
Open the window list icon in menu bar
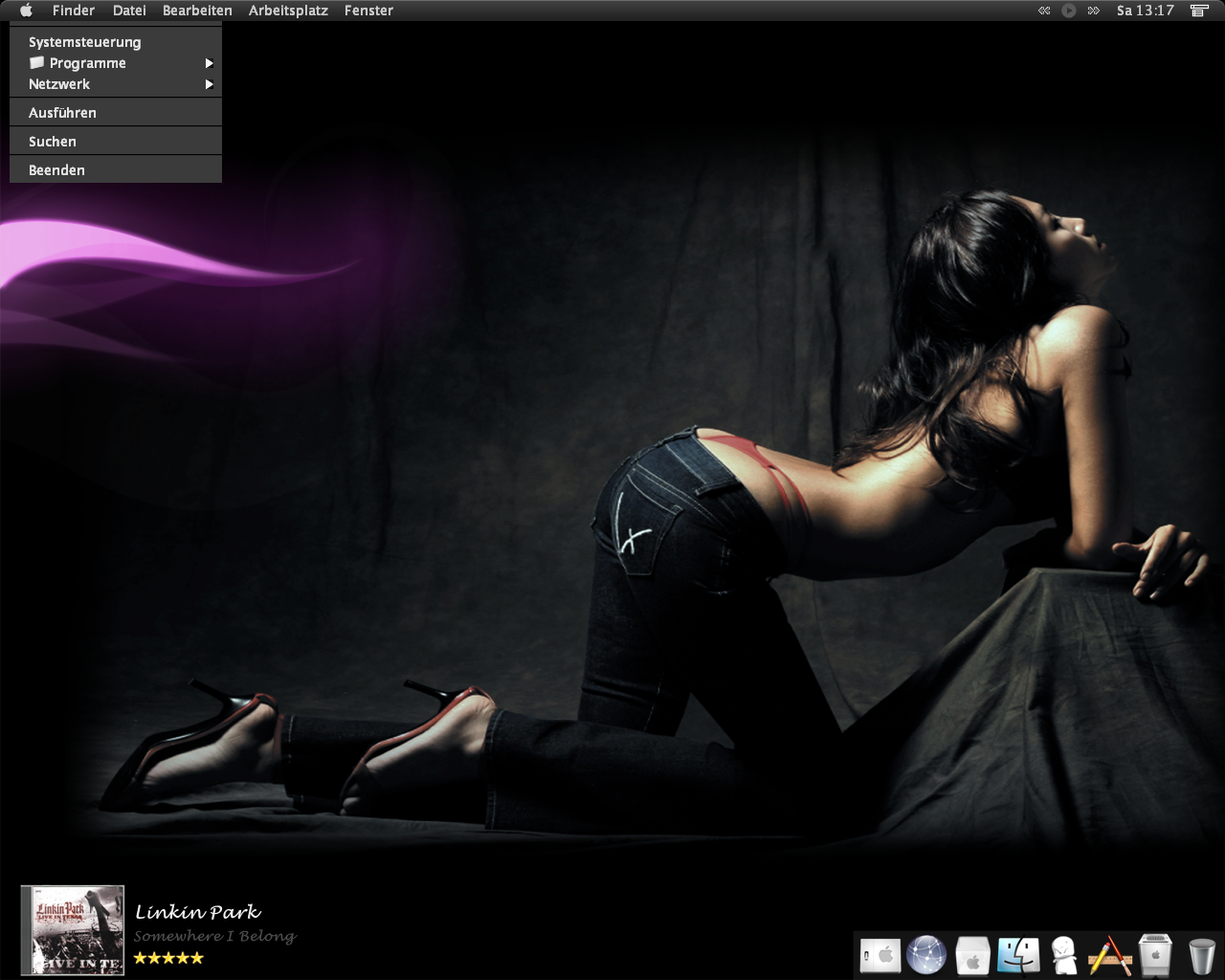pos(1199,11)
